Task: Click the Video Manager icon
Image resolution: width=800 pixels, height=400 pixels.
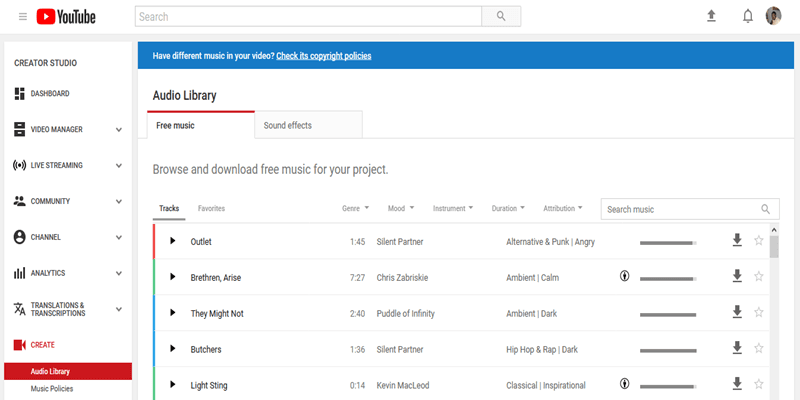Action: (19, 130)
